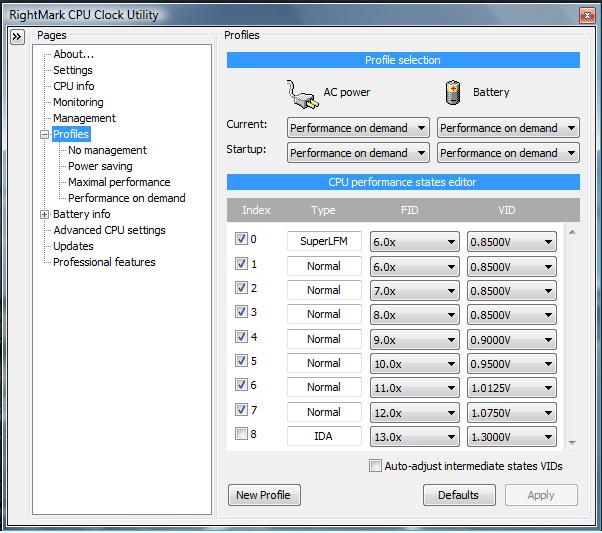
Task: Click the states list scroll-up arrow
Action: click(x=572, y=232)
